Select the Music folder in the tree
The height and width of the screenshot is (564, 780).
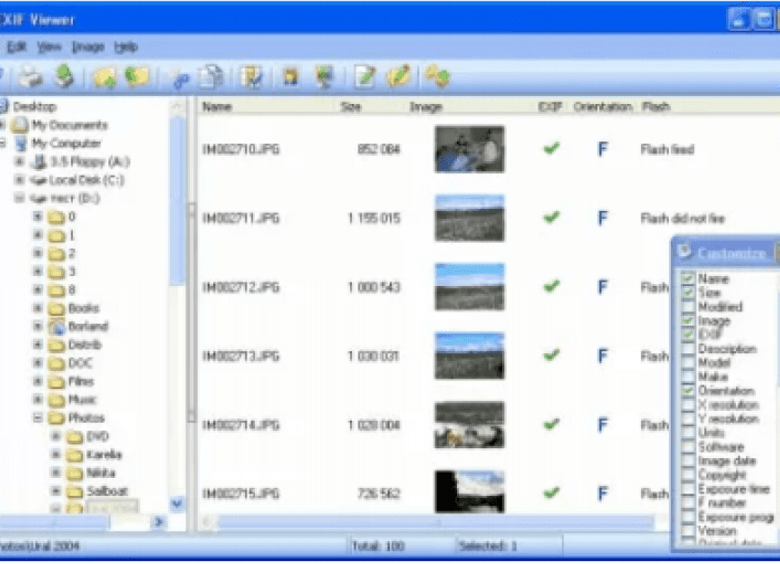pyautogui.click(x=82, y=399)
